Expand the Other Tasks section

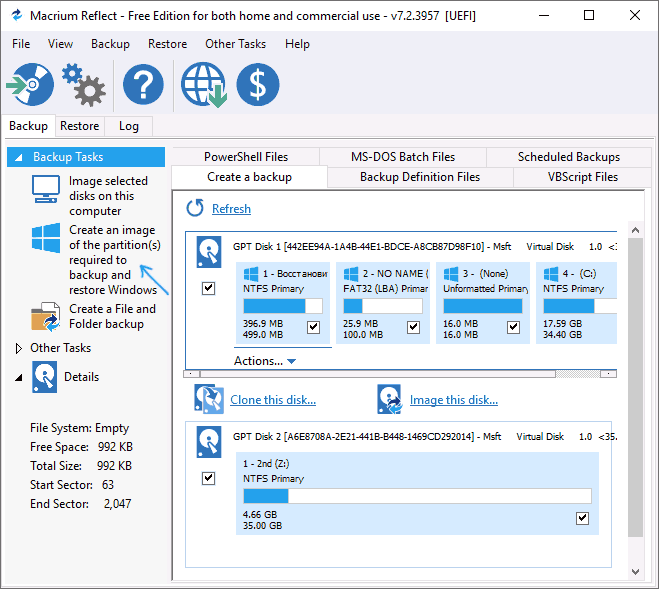[18, 348]
